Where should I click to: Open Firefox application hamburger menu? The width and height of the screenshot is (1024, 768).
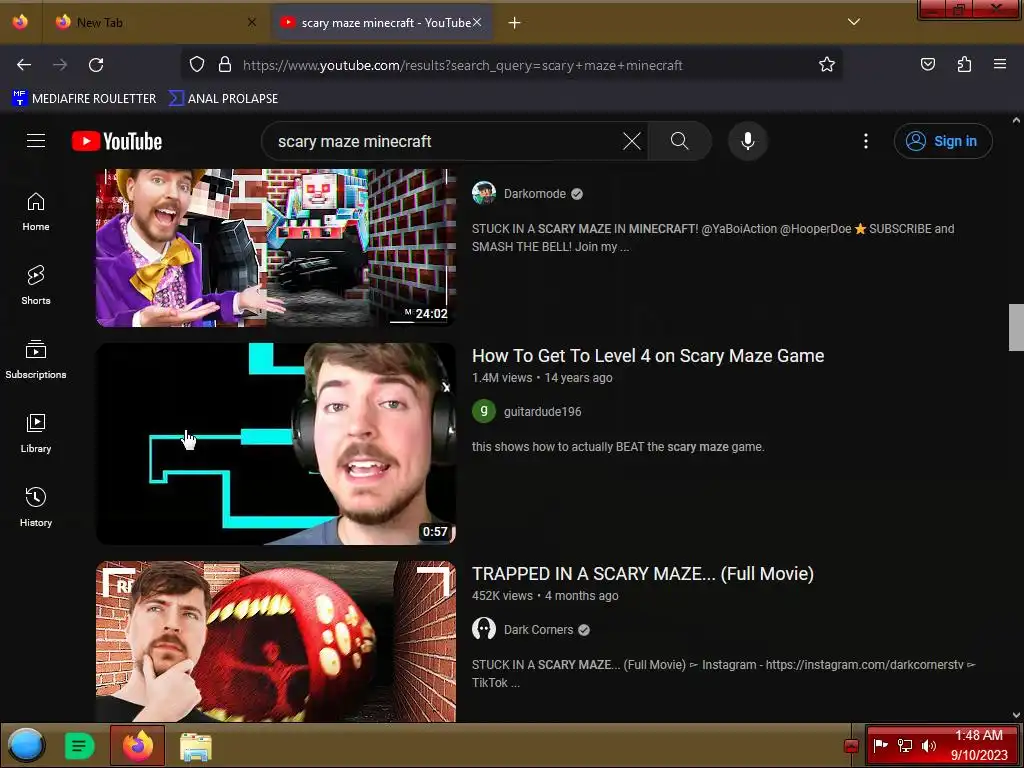pyautogui.click(x=1000, y=65)
